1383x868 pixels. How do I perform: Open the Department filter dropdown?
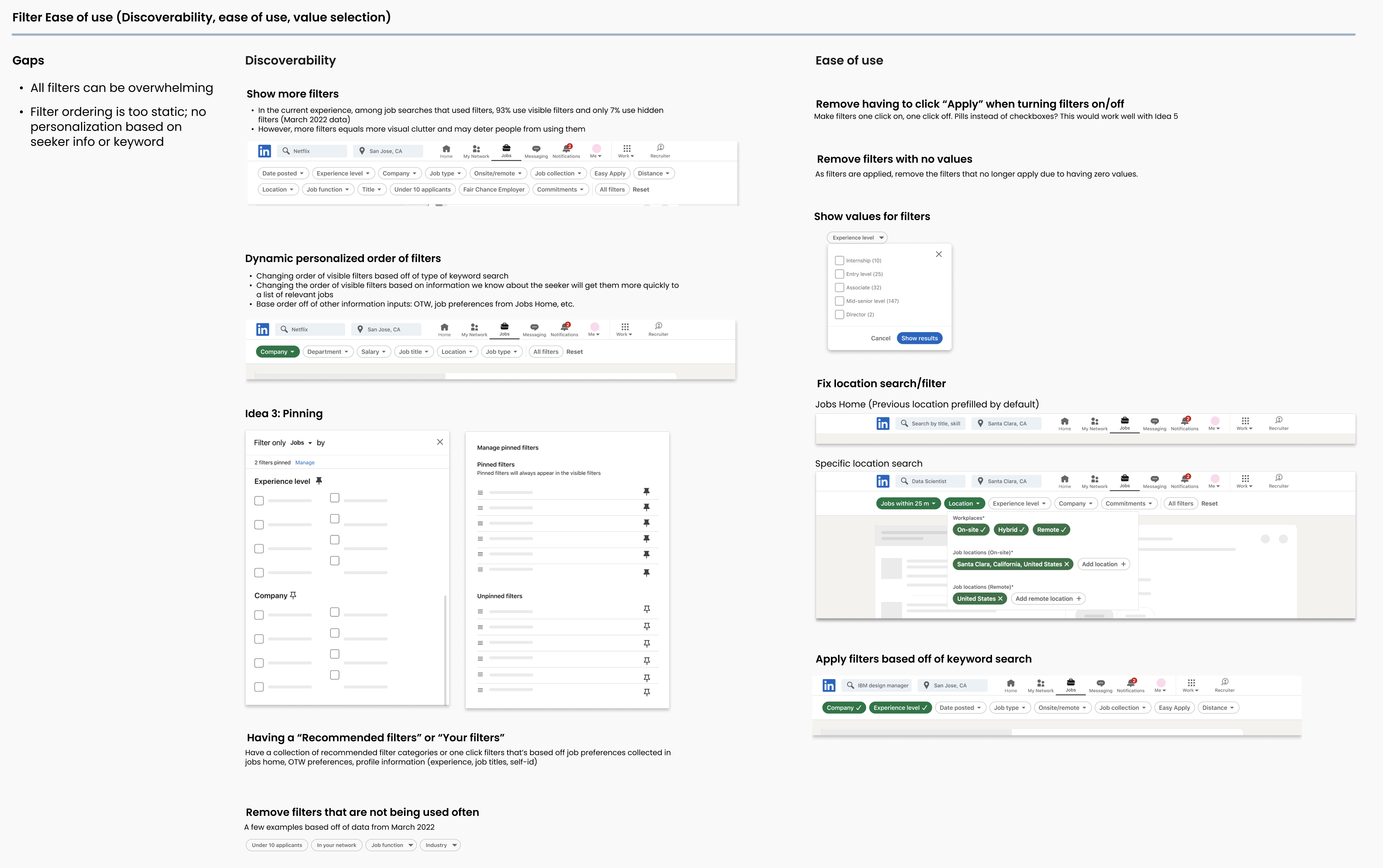click(328, 352)
